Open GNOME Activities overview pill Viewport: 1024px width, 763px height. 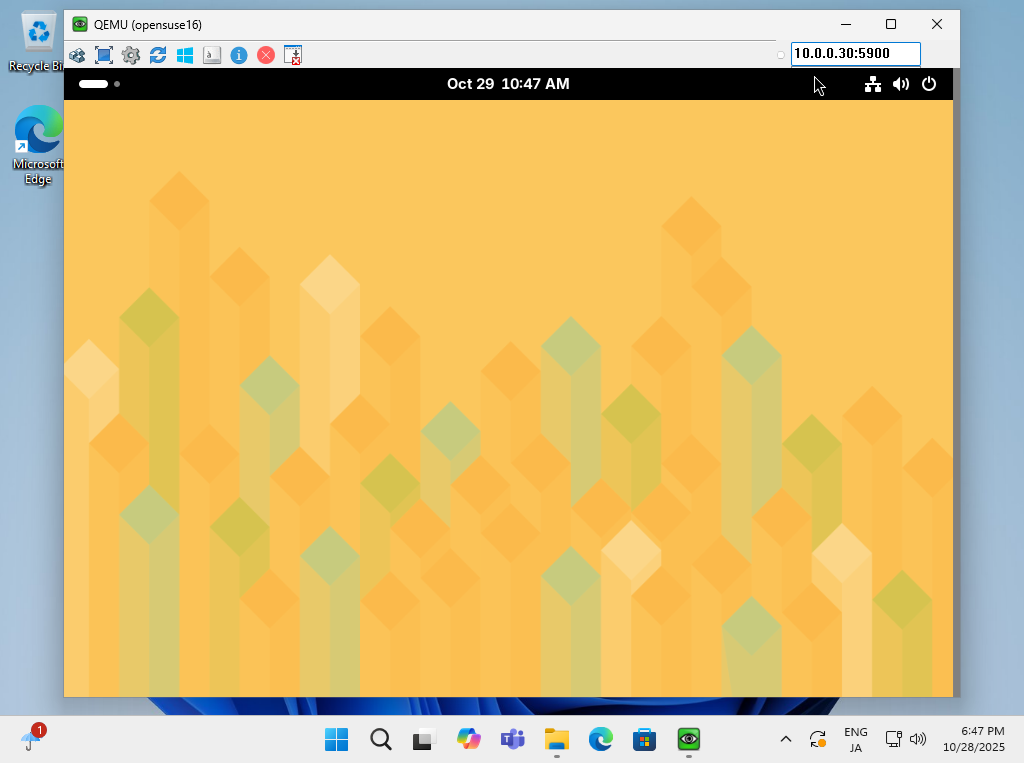click(x=99, y=84)
